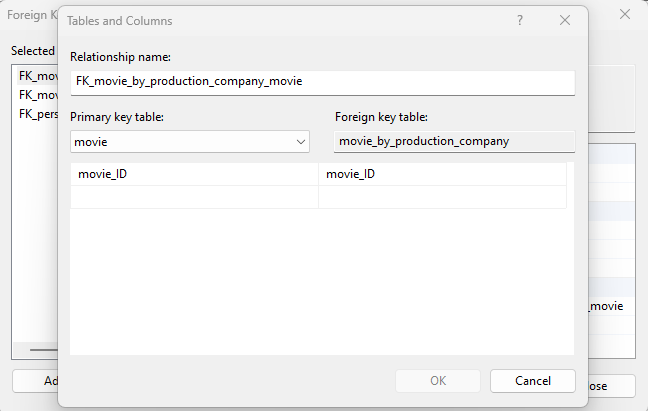The height and width of the screenshot is (411, 648).
Task: Select second FK_mov relationship in list
Action: [x=35, y=95]
